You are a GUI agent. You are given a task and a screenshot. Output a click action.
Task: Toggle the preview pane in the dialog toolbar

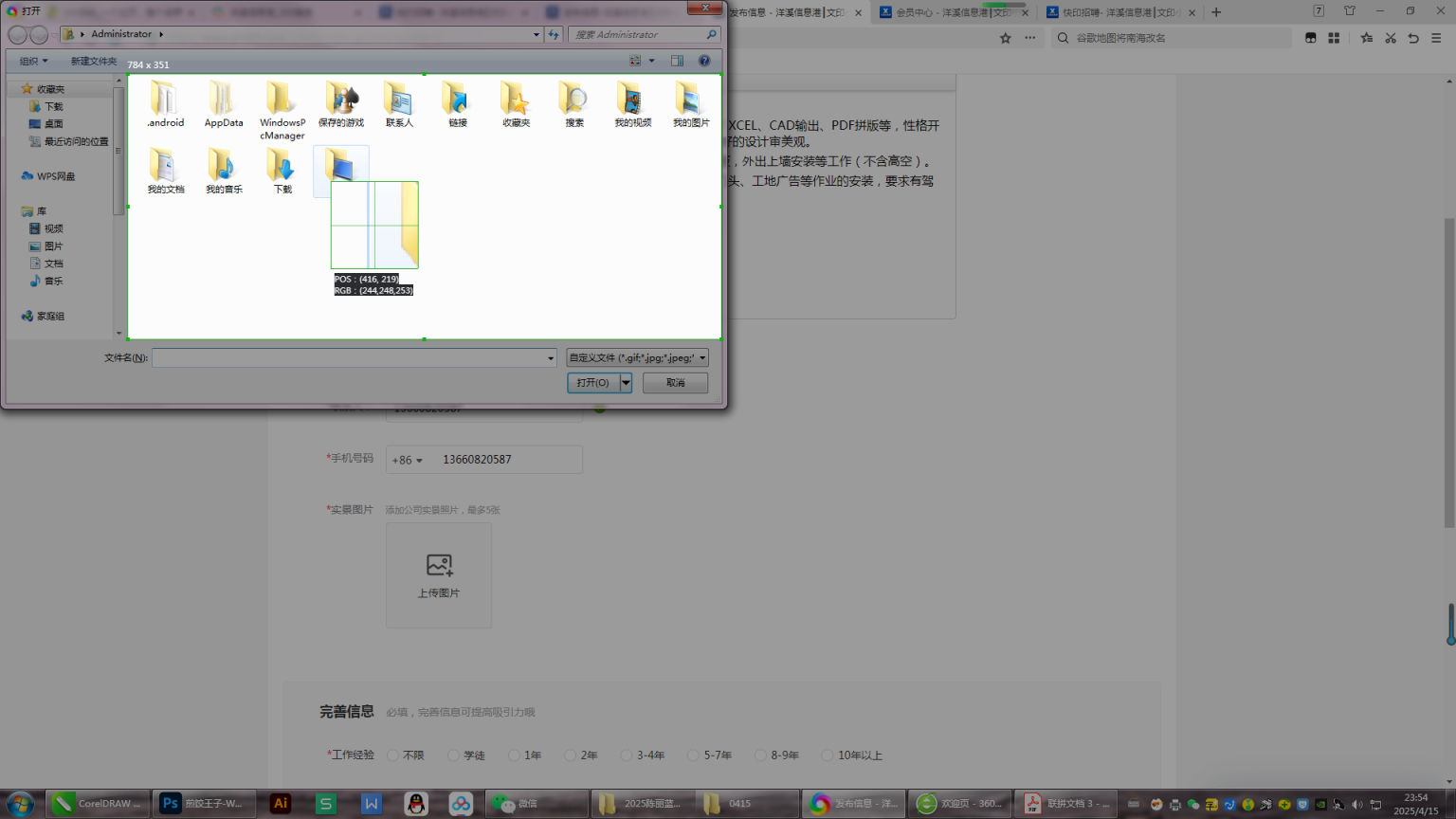click(x=677, y=61)
